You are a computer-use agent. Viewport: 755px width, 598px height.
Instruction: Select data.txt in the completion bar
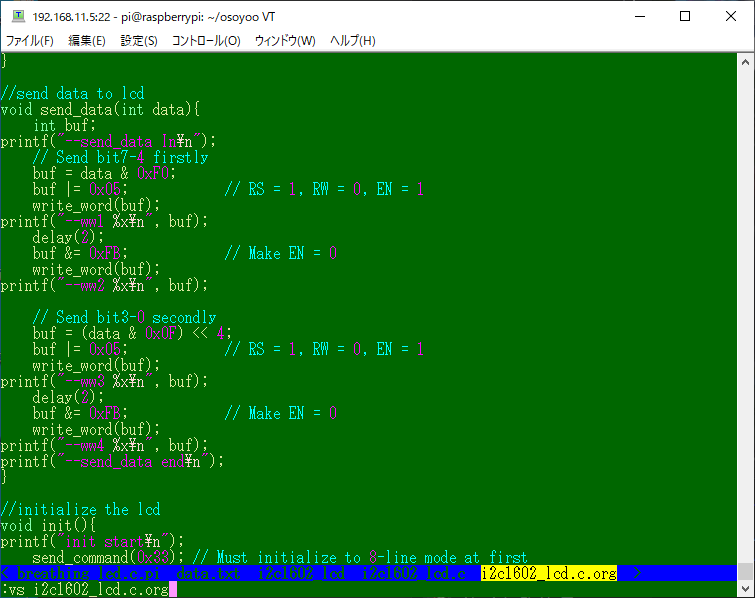(x=208, y=573)
